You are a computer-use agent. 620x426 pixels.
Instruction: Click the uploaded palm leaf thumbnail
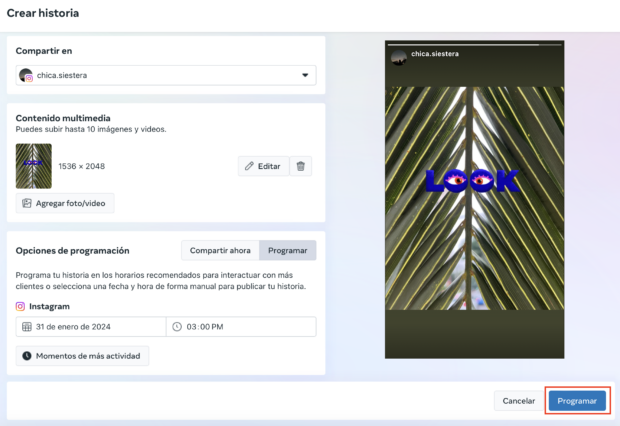tap(34, 166)
